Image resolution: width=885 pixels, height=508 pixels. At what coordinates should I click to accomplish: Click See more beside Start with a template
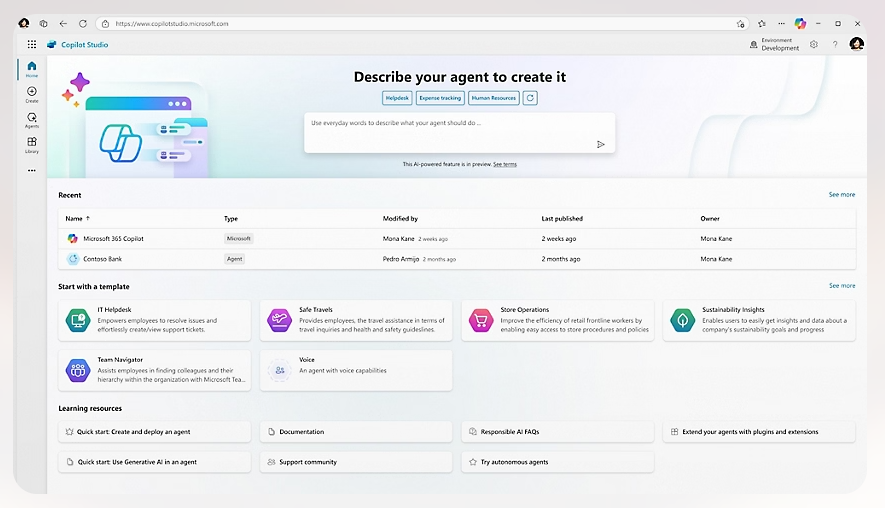pos(842,286)
